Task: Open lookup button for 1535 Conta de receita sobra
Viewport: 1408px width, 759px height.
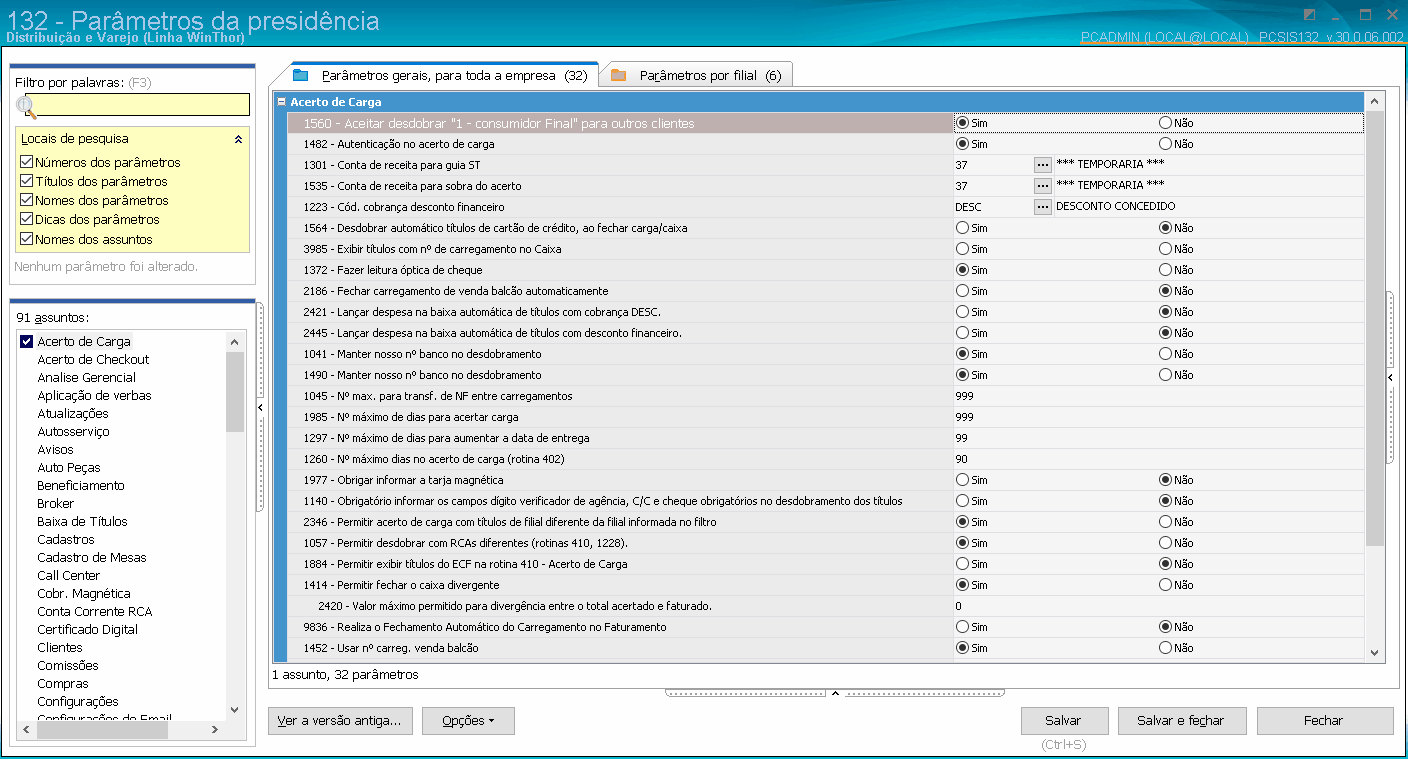Action: point(1042,186)
